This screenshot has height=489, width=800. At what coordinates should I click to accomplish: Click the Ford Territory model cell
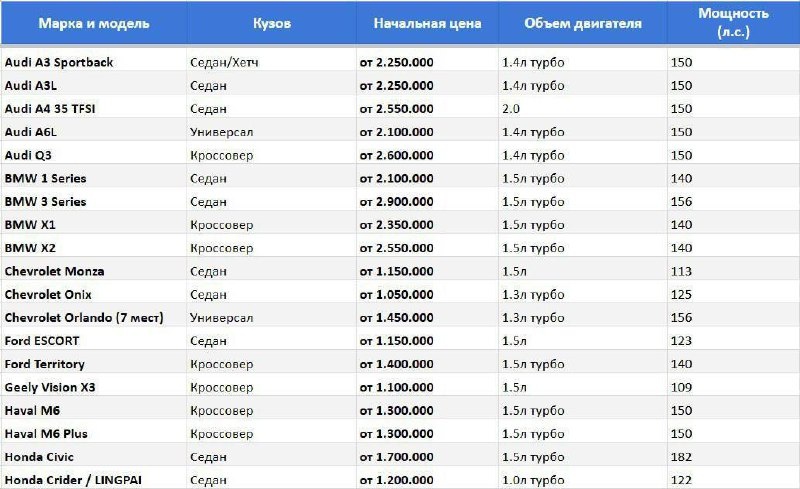point(94,364)
